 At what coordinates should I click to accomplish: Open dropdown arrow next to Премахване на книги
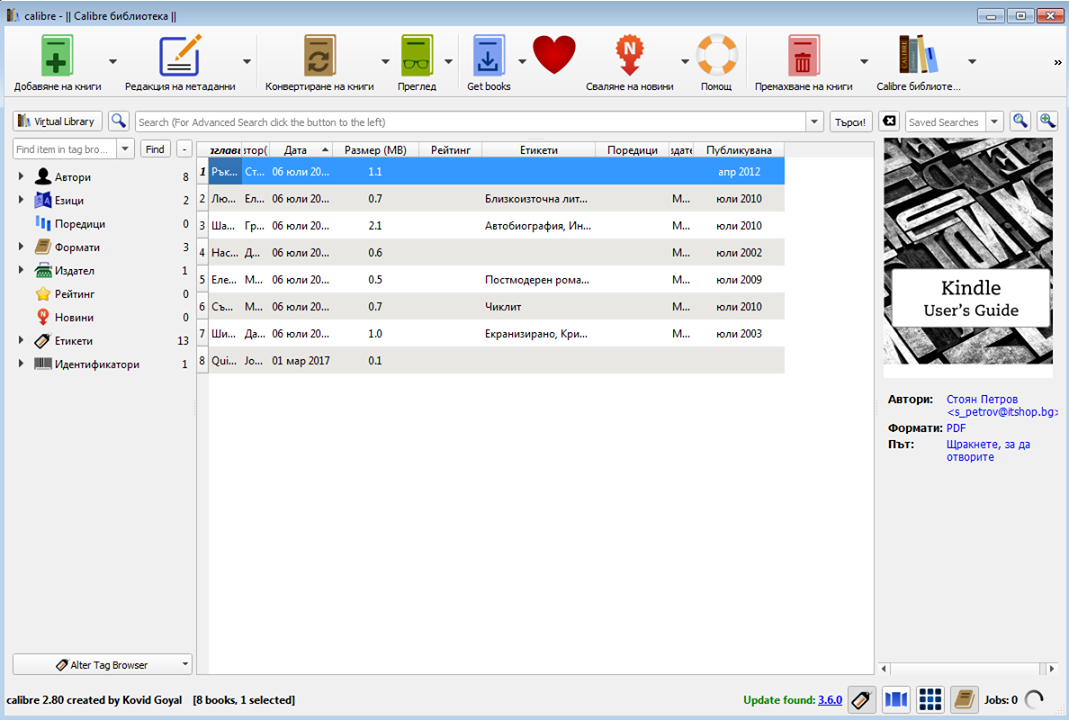[x=864, y=61]
